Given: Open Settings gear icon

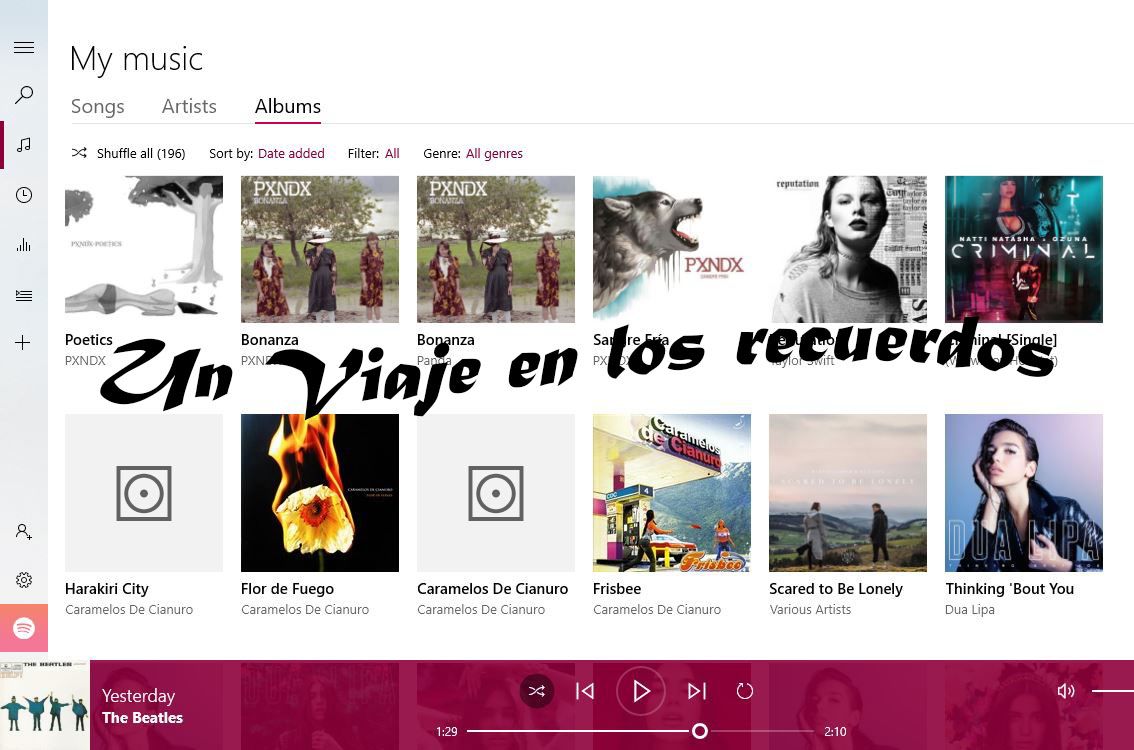Looking at the screenshot, I should tap(24, 580).
